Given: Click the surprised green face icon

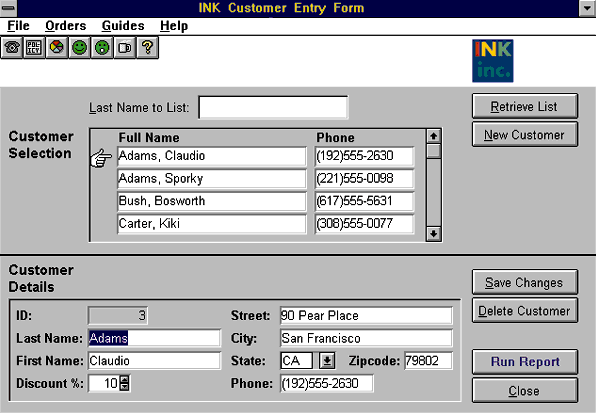Looking at the screenshot, I should point(102,48).
